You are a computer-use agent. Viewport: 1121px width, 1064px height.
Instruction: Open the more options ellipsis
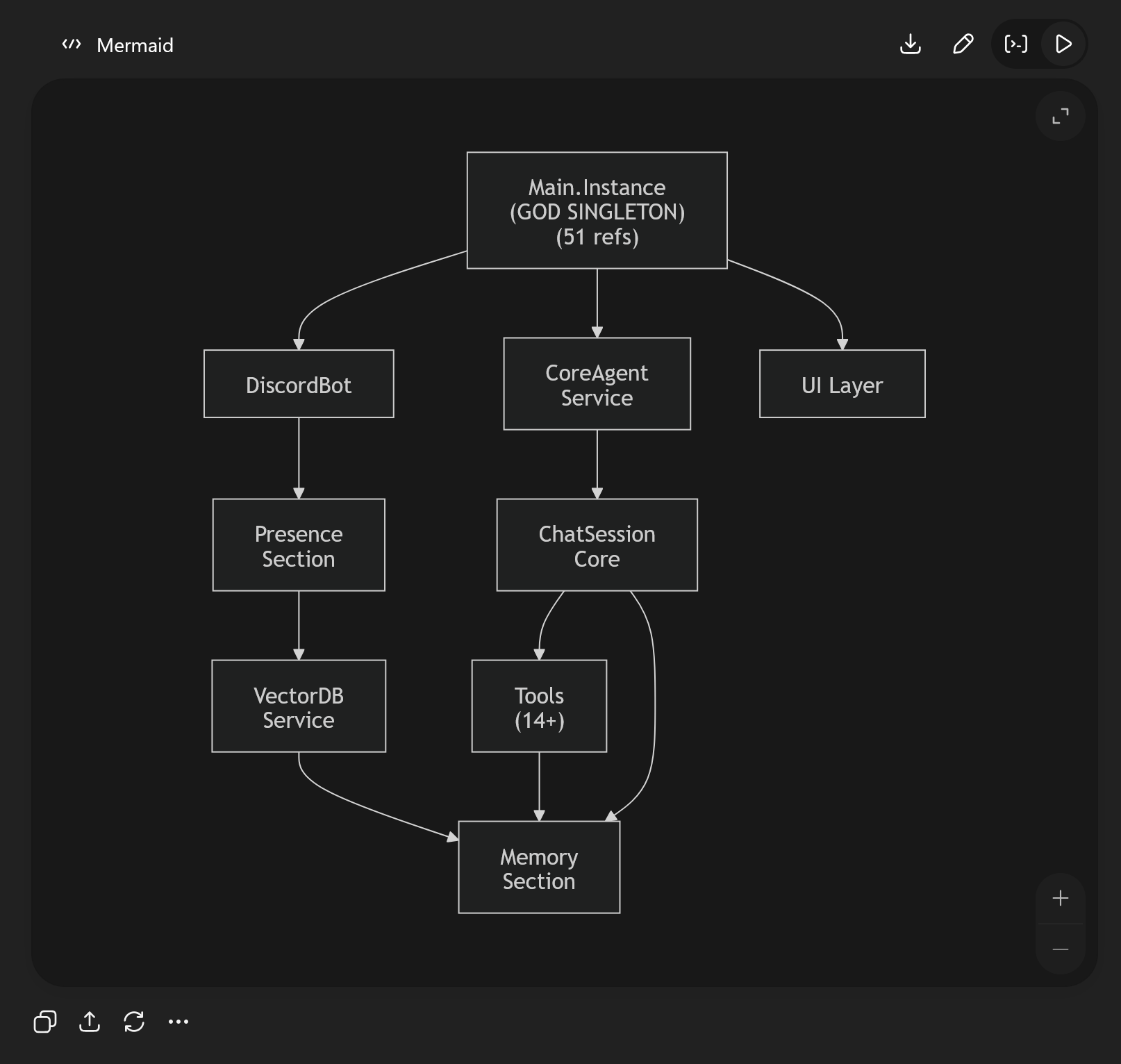(178, 1022)
